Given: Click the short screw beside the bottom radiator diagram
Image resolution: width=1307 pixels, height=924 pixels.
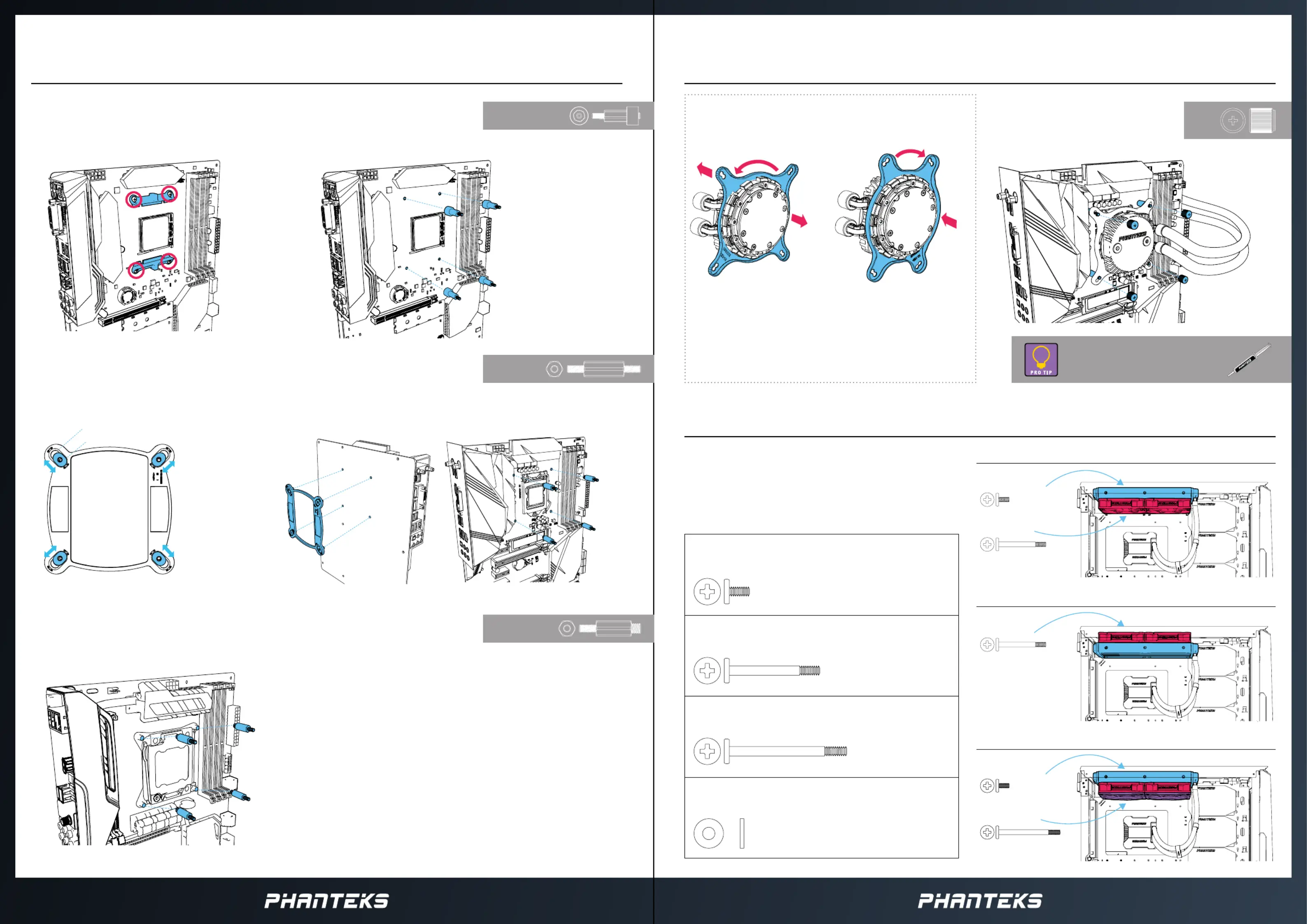Looking at the screenshot, I should click(x=995, y=786).
